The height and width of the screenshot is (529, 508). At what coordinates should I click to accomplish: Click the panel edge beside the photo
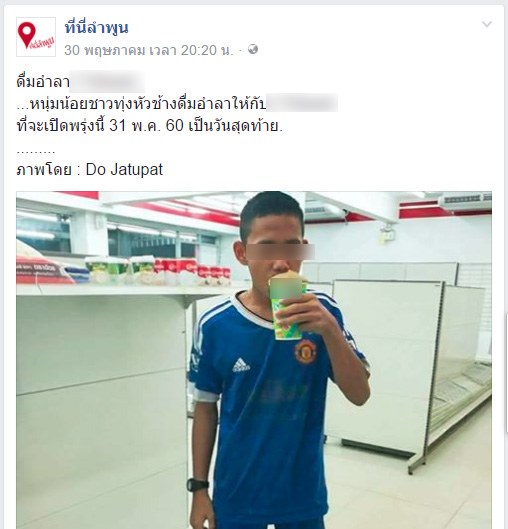[x=507, y=373]
